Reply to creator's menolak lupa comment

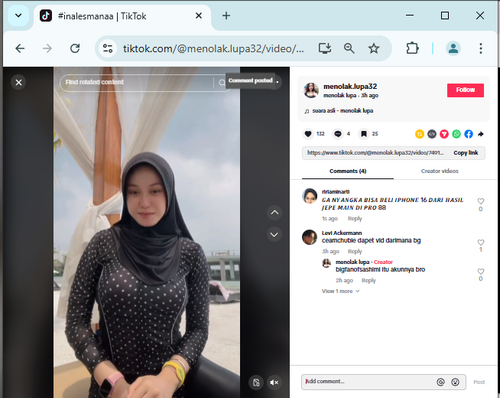coord(369,280)
